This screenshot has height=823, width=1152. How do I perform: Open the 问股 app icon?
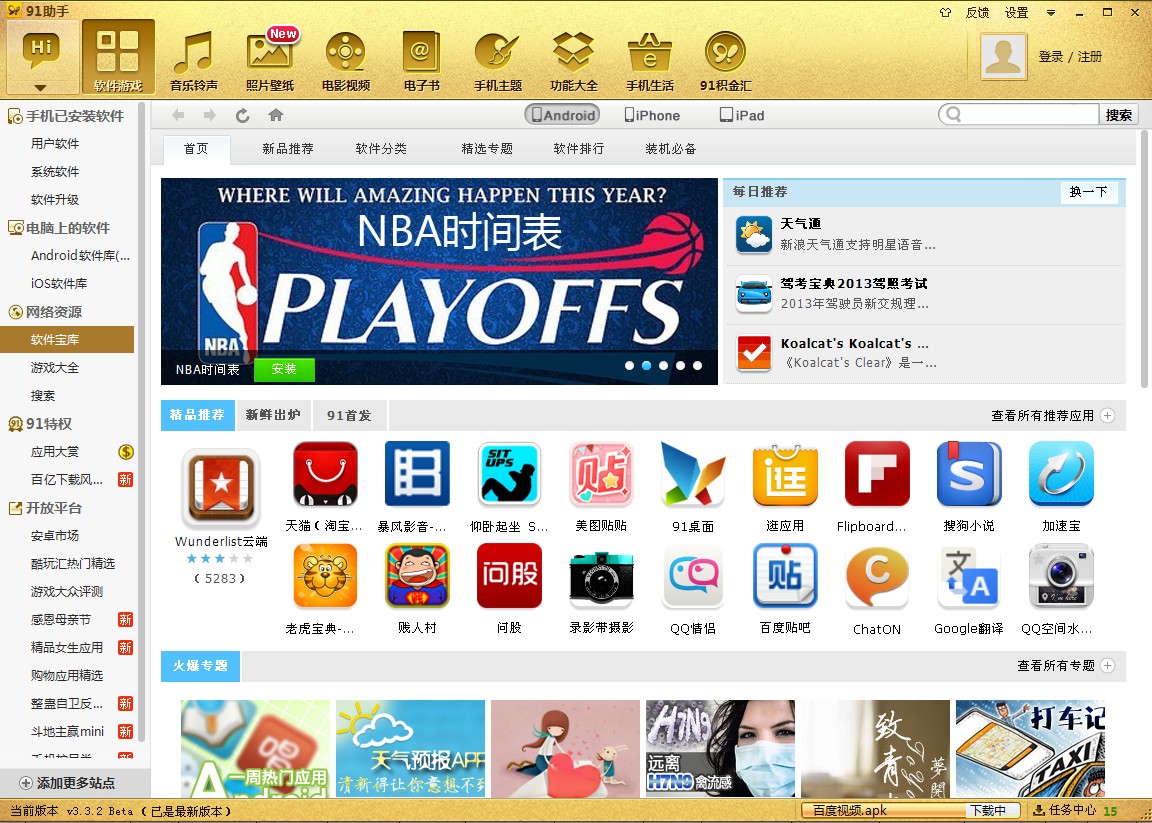point(509,576)
